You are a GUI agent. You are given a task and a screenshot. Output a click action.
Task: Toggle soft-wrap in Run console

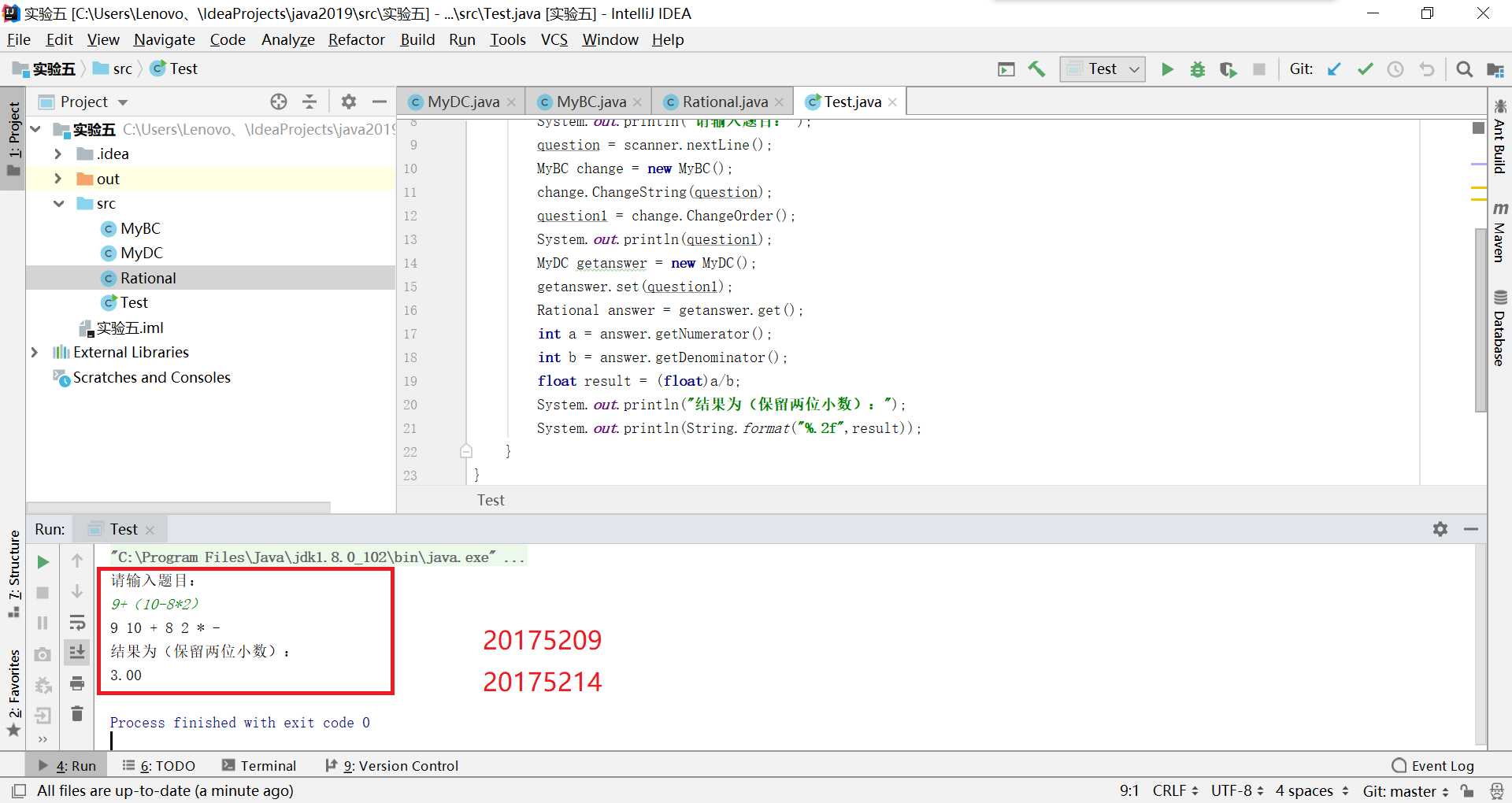77,622
